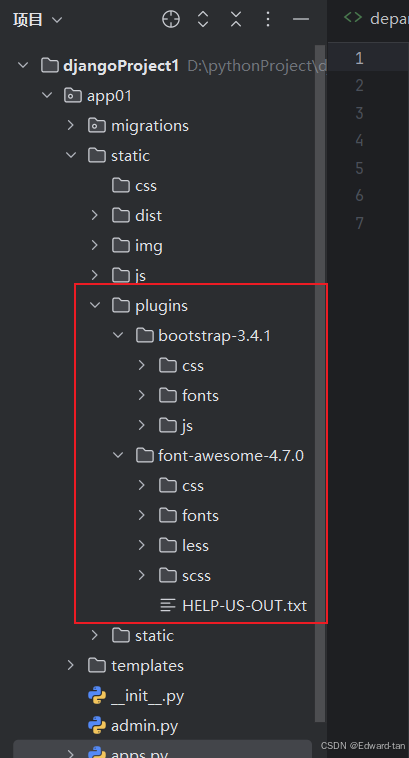409x758 pixels.
Task: Expand the templates folder chevron
Action: pyautogui.click(x=71, y=666)
